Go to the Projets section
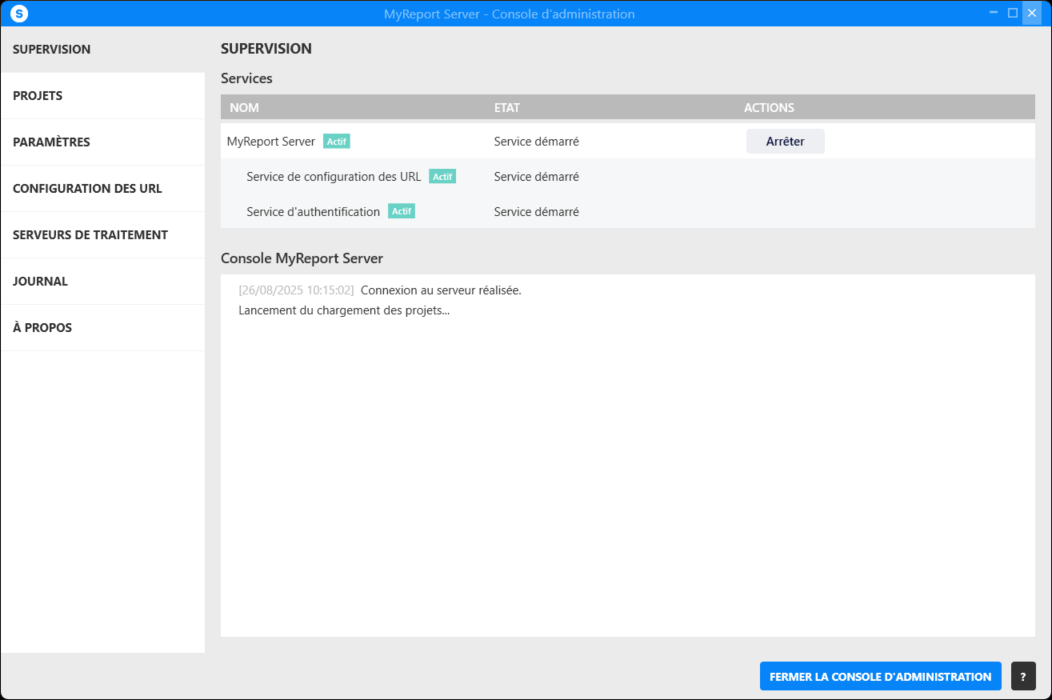1052x700 pixels. [x=38, y=96]
